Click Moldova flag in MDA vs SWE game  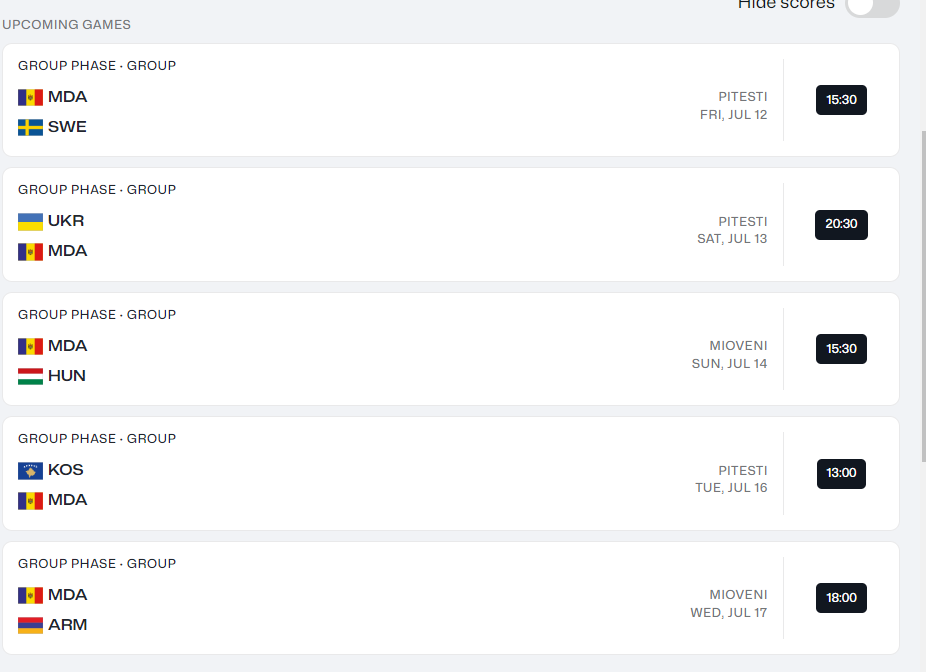pyautogui.click(x=30, y=97)
